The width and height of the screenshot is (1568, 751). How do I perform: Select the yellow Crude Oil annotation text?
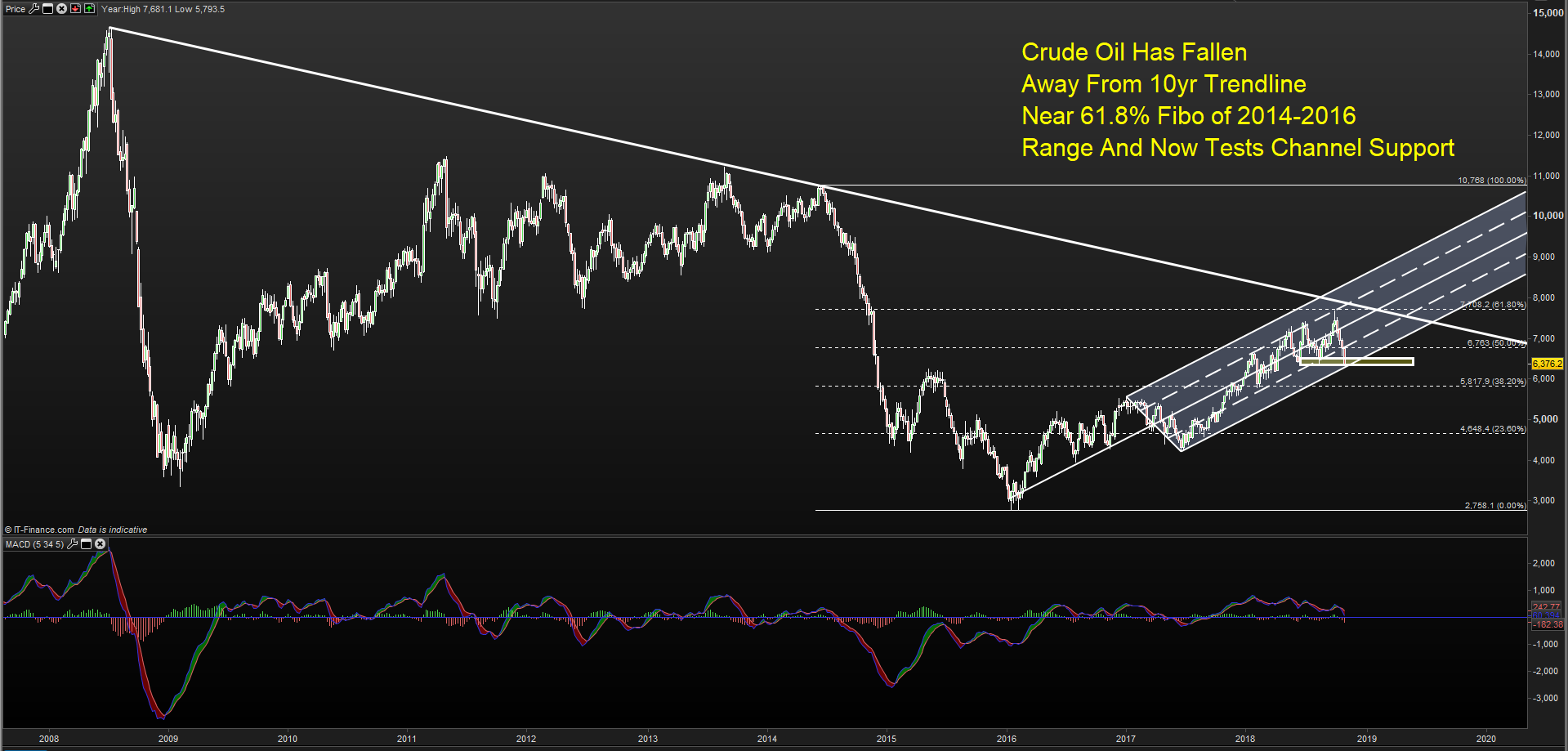(1237, 100)
